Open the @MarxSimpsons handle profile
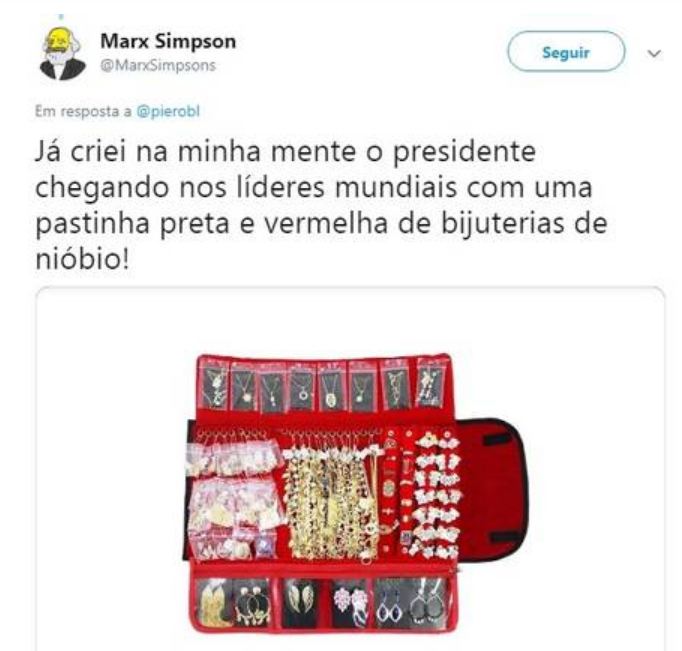682x651 pixels. tap(158, 65)
